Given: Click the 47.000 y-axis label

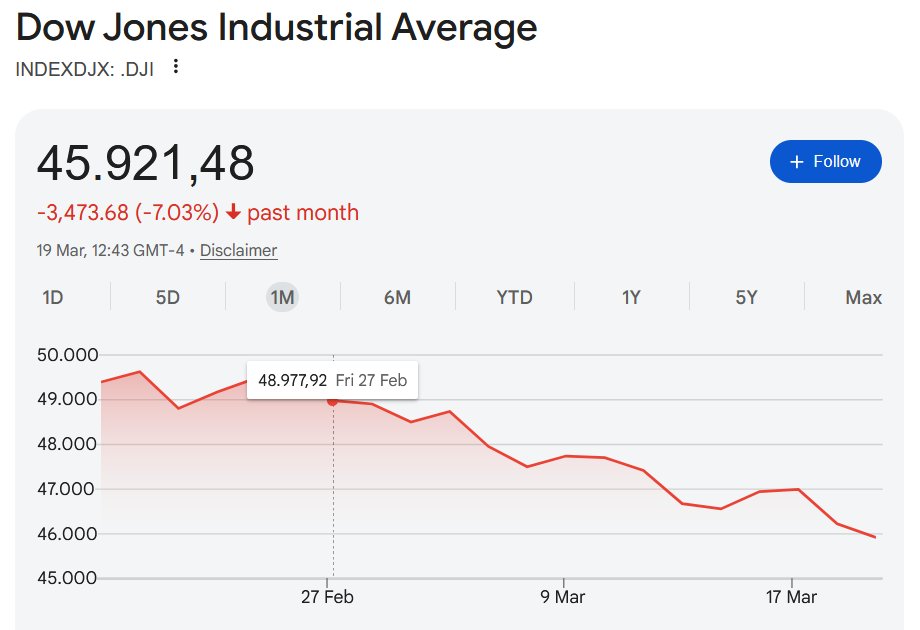Looking at the screenshot, I should click(66, 489).
